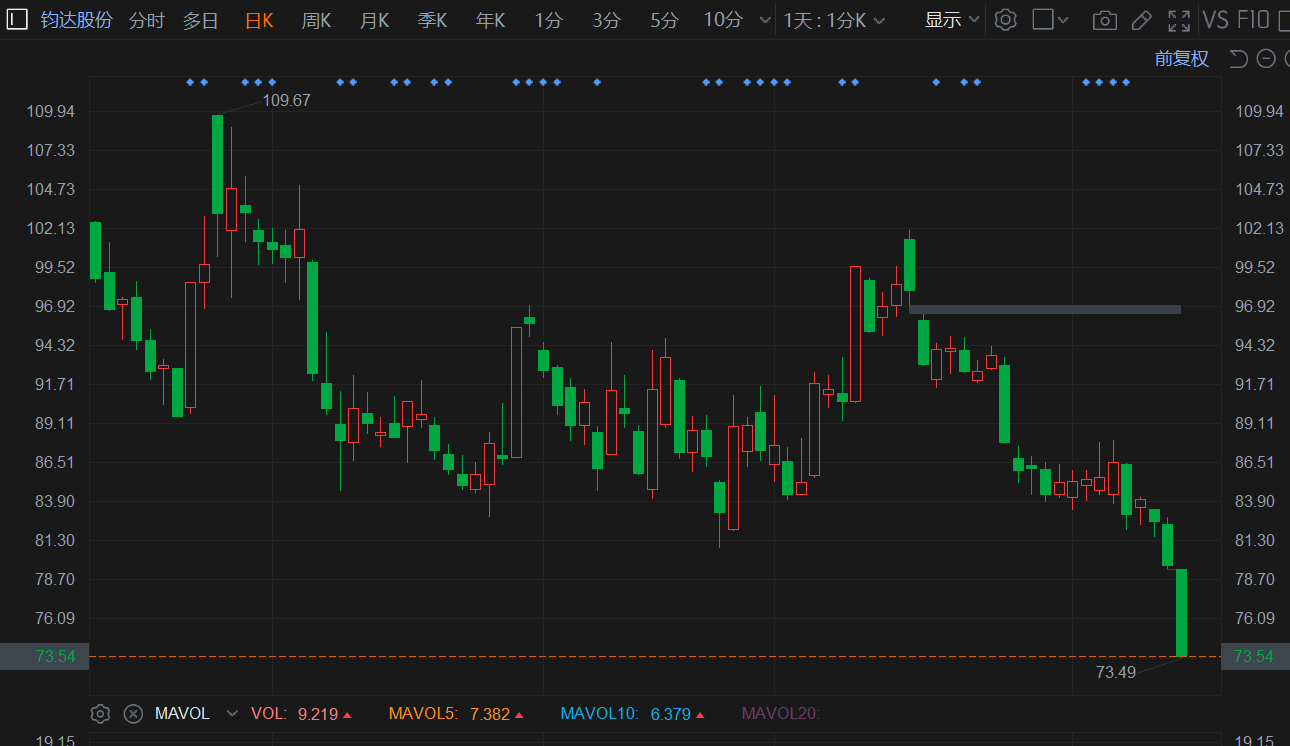Open the VS compare tool
Image resolution: width=1290 pixels, height=746 pixels.
[1215, 20]
